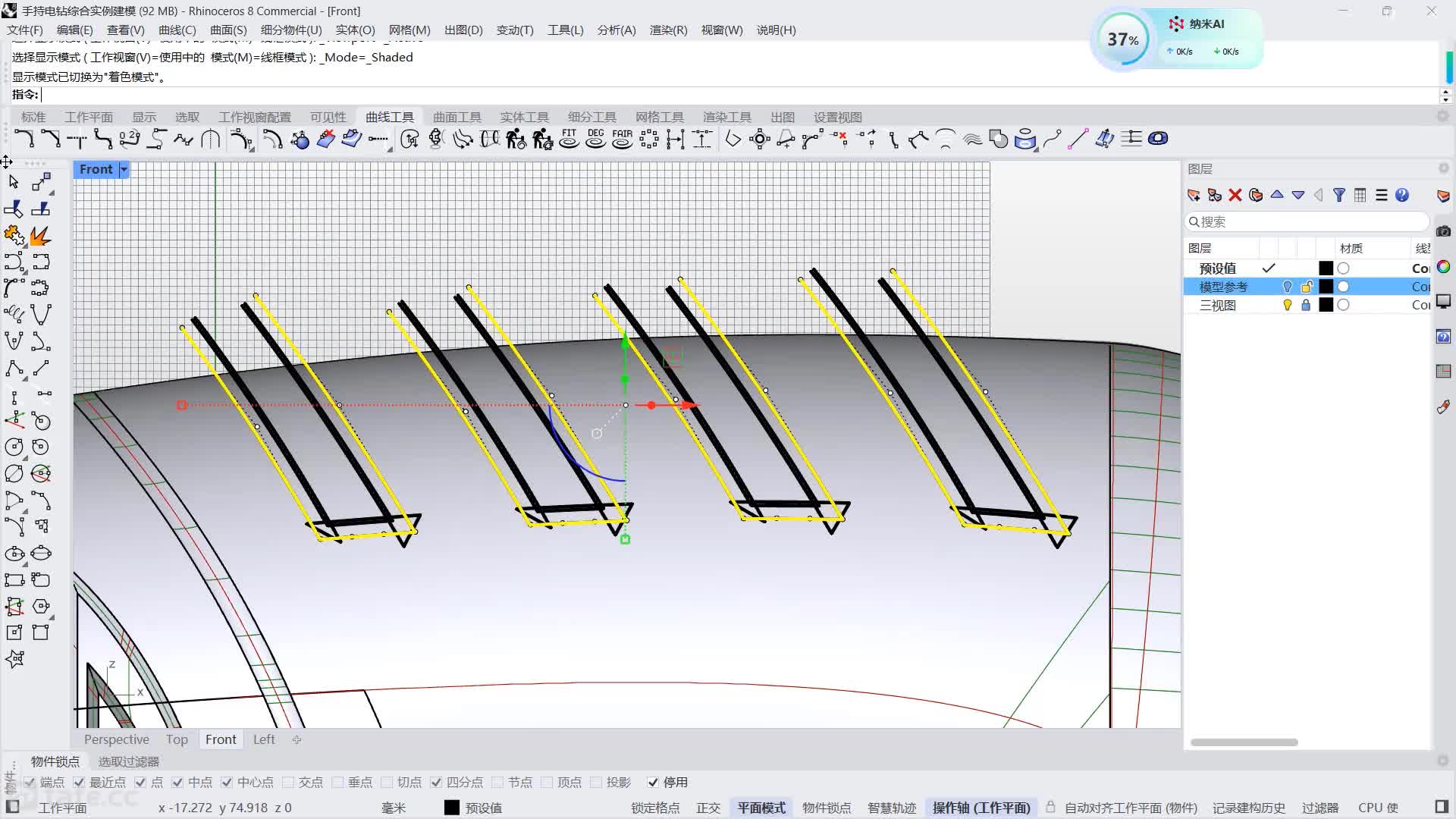This screenshot has width=1456, height=819.
Task: Click the FAIR curve tool icon
Action: pyautogui.click(x=622, y=139)
